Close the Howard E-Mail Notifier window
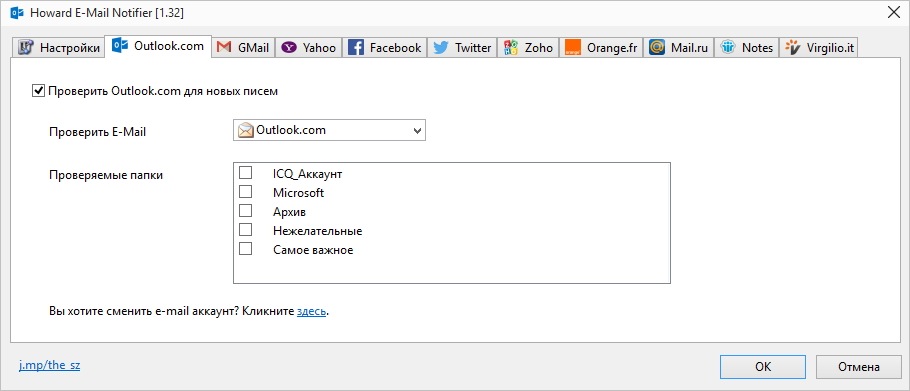Image resolution: width=910 pixels, height=391 pixels. click(x=894, y=13)
